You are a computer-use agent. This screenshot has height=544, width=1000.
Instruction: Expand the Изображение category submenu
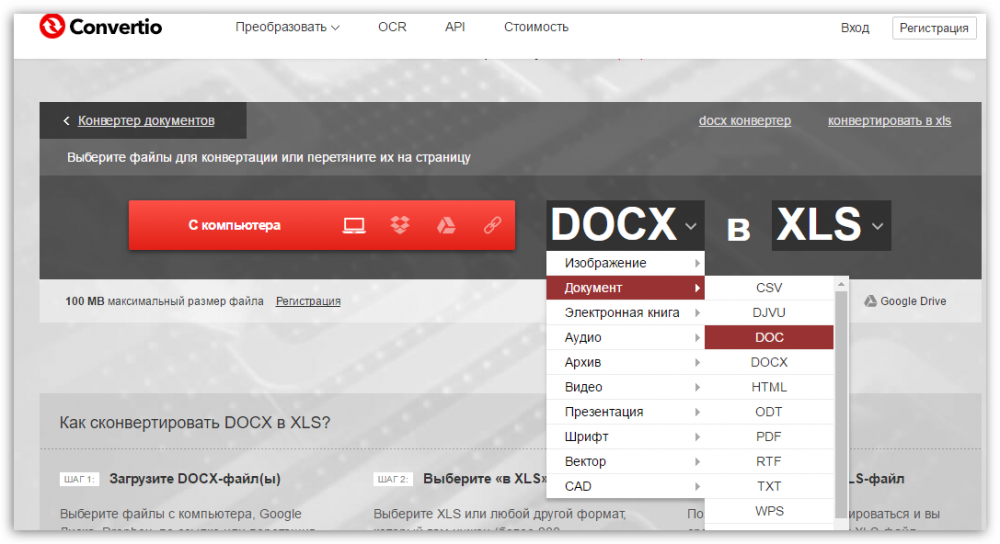pyautogui.click(x=625, y=263)
